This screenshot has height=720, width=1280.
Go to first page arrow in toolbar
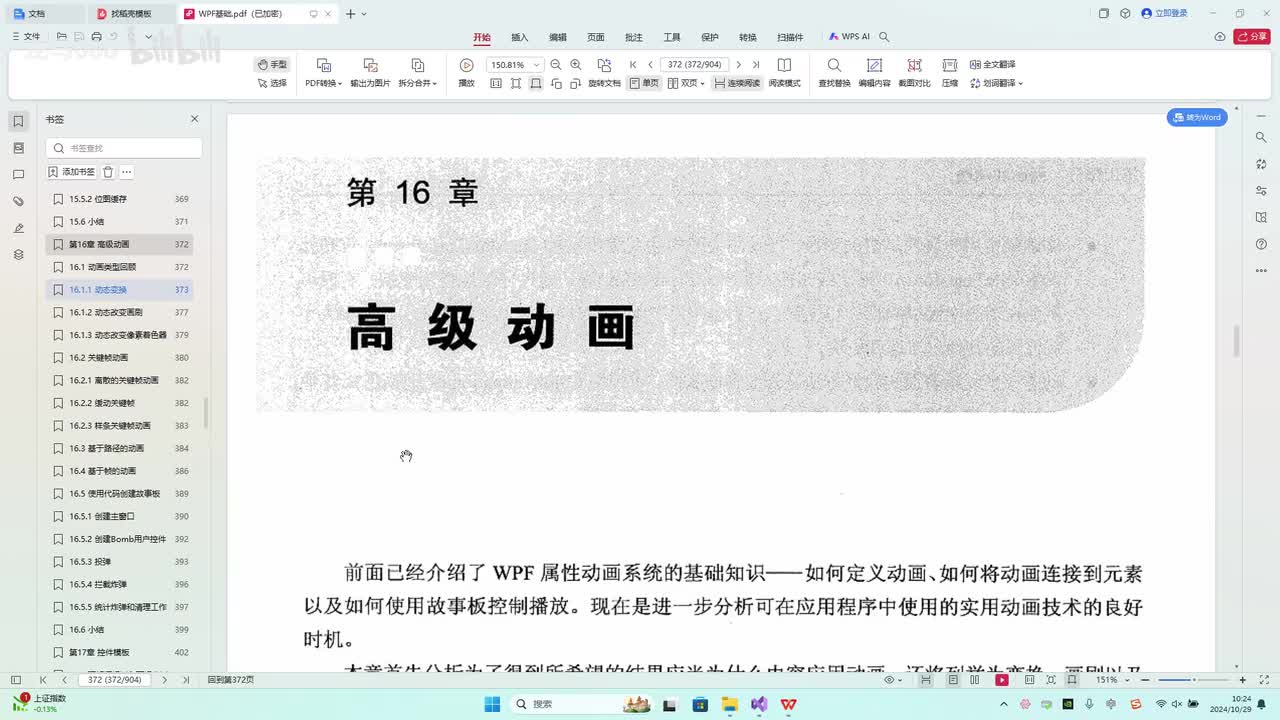click(633, 65)
